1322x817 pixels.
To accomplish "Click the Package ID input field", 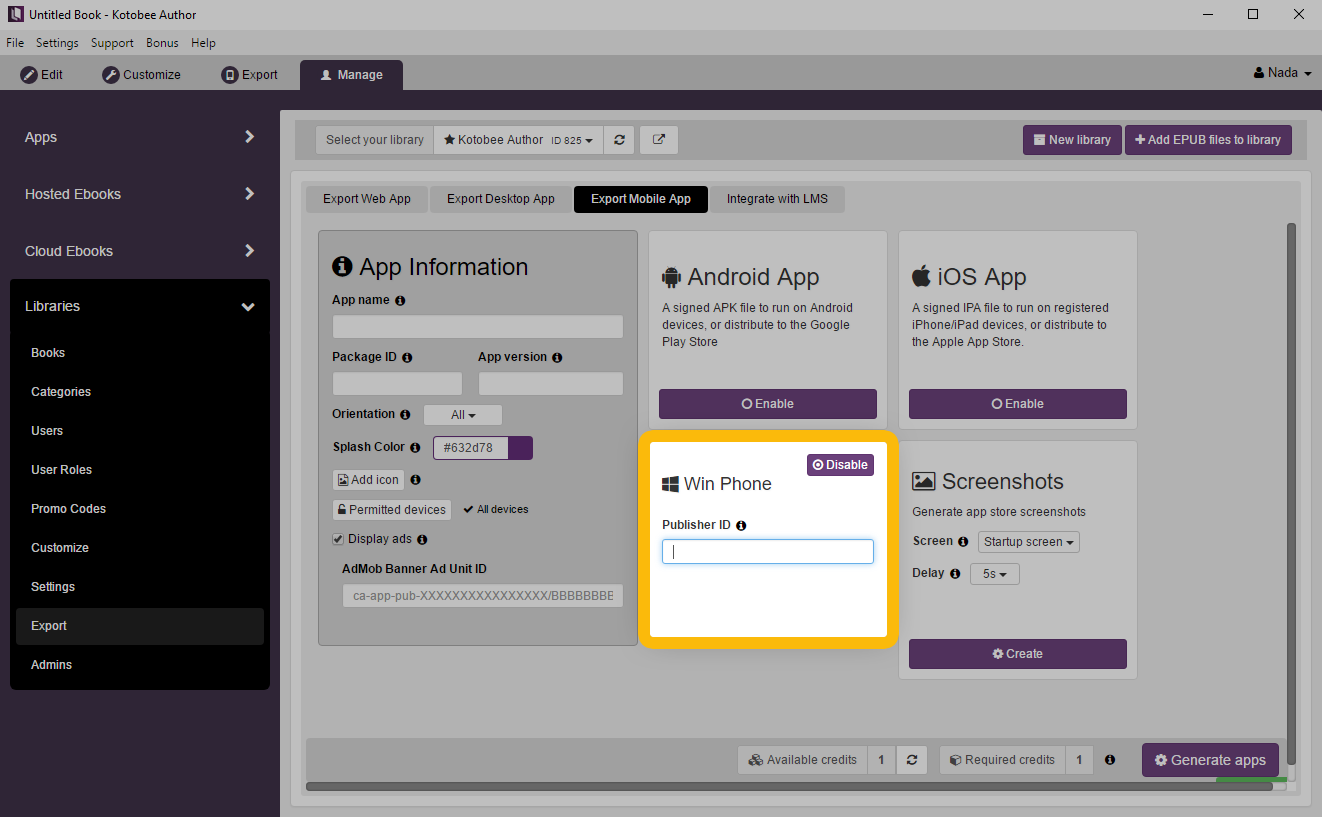I will tap(397, 384).
